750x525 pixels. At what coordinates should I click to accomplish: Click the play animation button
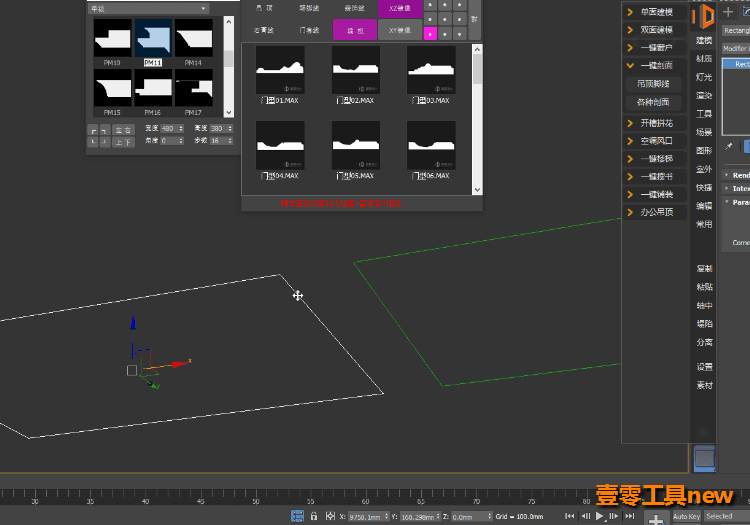tap(599, 516)
